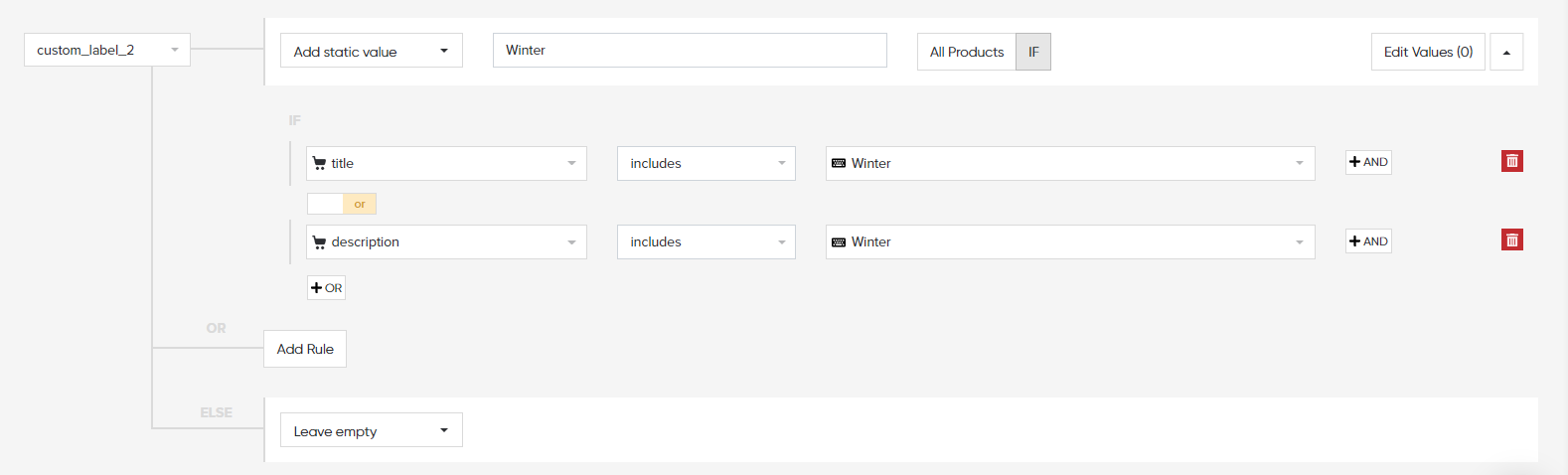
Task: Open the custom_label_2 field dropdown
Action: (x=107, y=50)
